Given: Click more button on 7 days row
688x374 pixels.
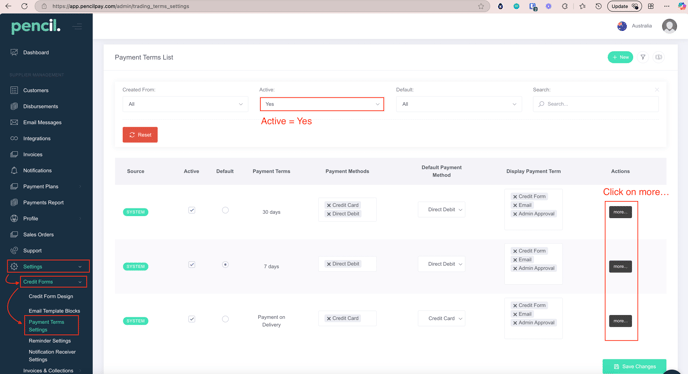Looking at the screenshot, I should [620, 266].
